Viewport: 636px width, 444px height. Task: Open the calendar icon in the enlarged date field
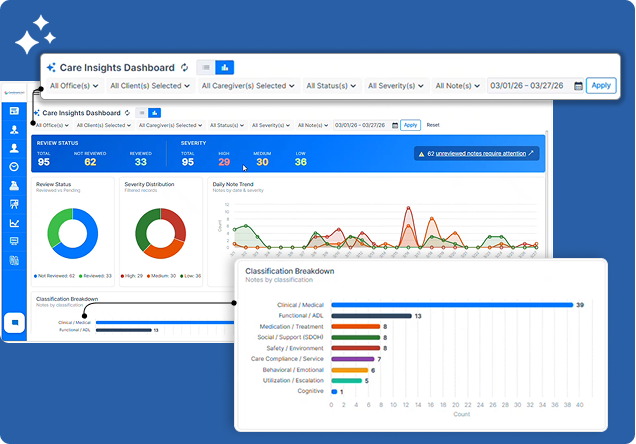[578, 86]
